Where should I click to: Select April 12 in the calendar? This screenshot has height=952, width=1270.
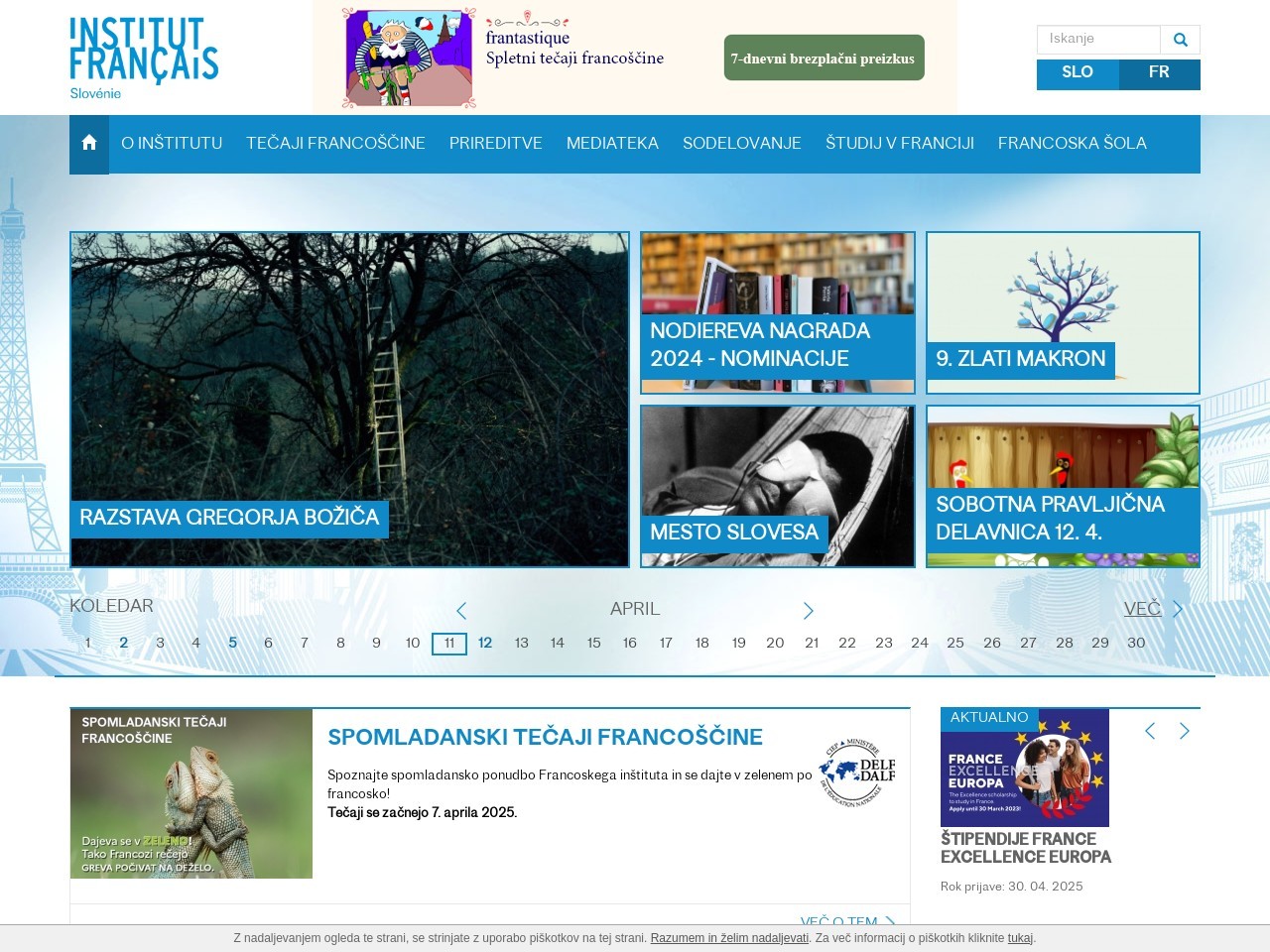485,643
